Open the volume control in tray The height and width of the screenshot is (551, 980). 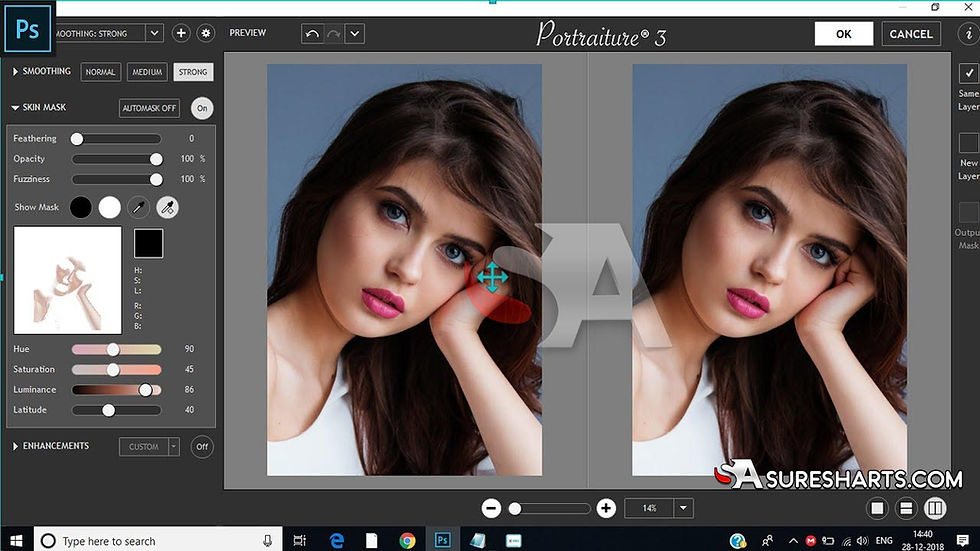point(862,541)
